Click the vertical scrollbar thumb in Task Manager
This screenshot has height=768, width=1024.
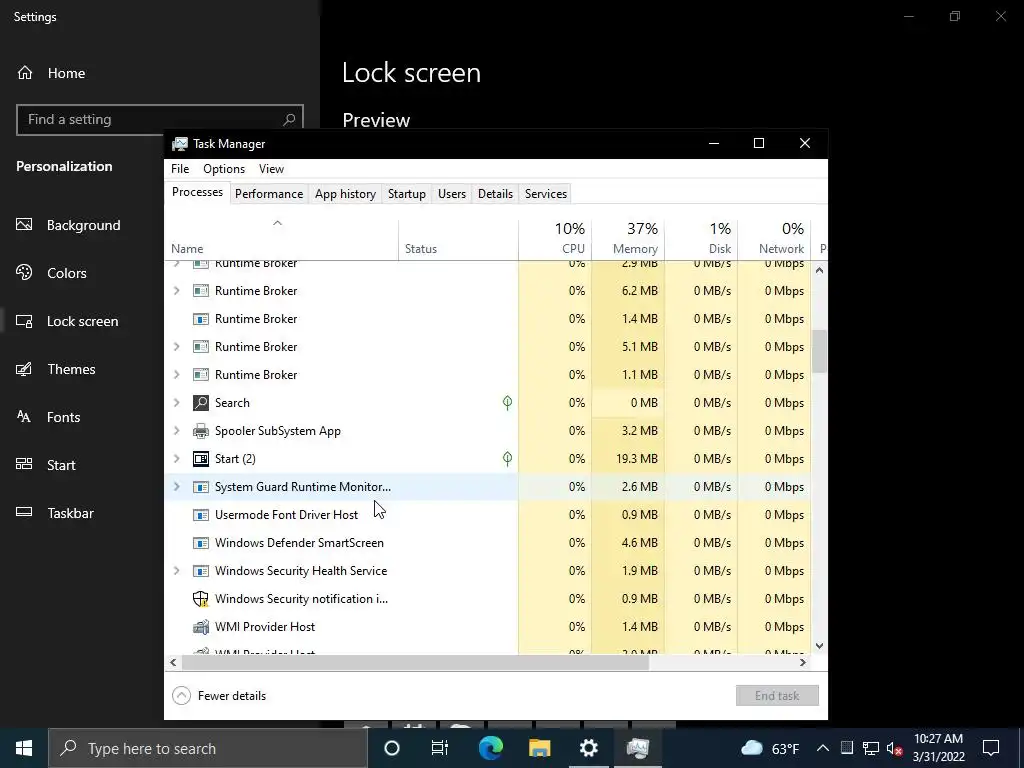[820, 351]
